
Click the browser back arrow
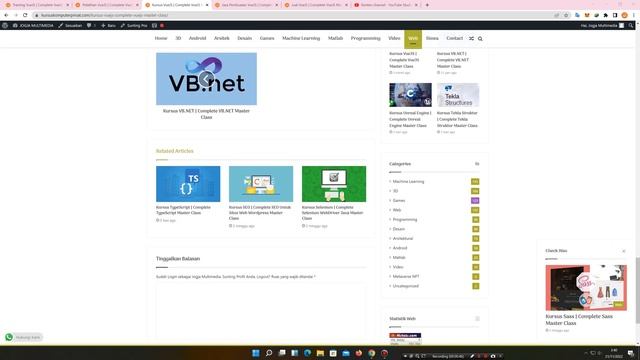tap(6, 15)
